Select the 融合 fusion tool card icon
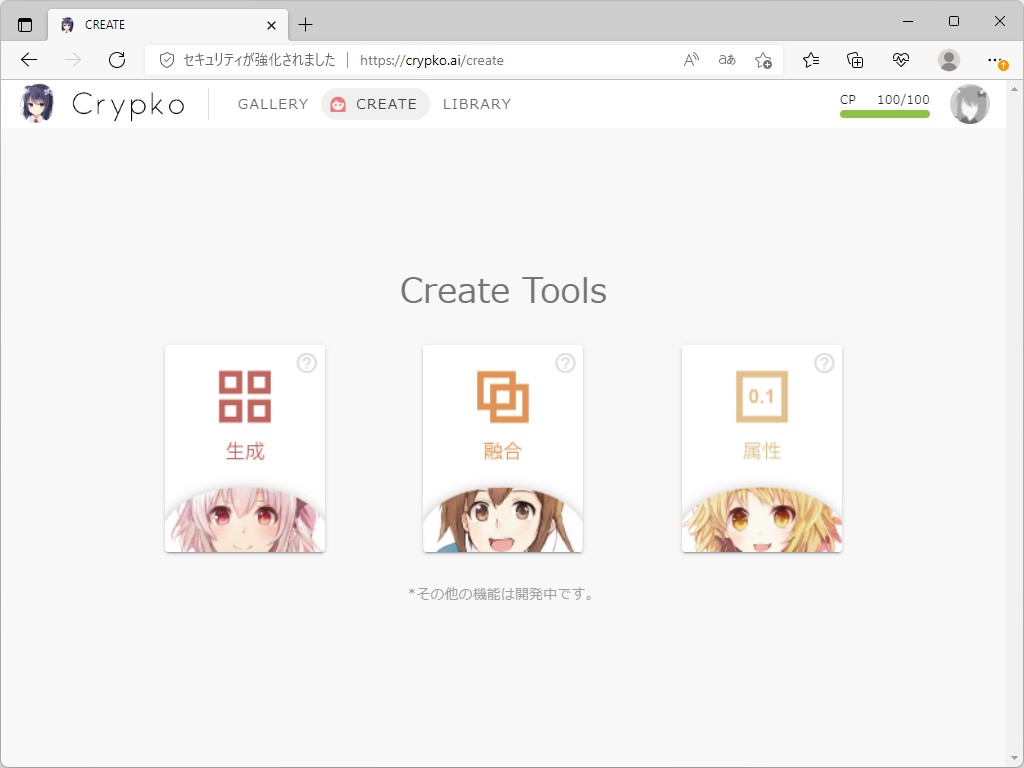1024x768 pixels. 502,396
